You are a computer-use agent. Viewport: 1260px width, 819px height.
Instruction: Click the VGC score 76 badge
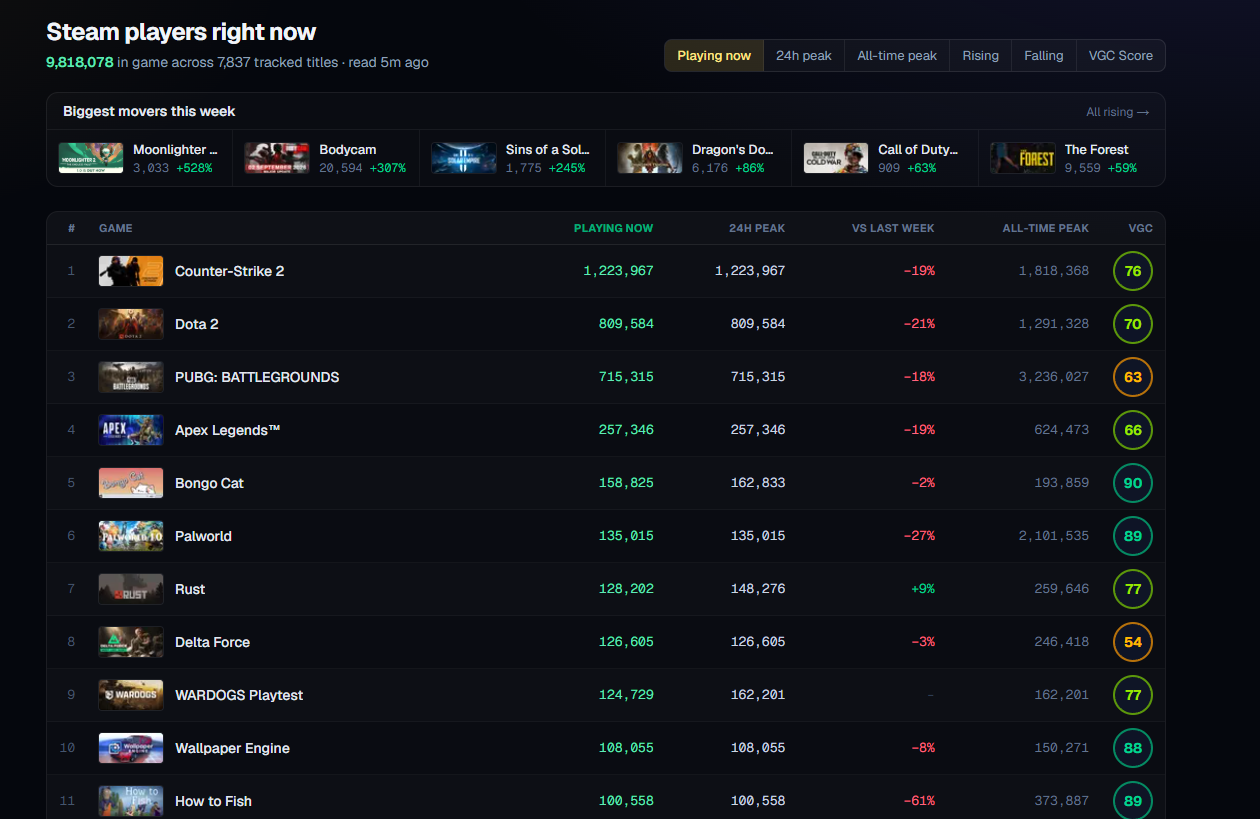coord(1133,271)
